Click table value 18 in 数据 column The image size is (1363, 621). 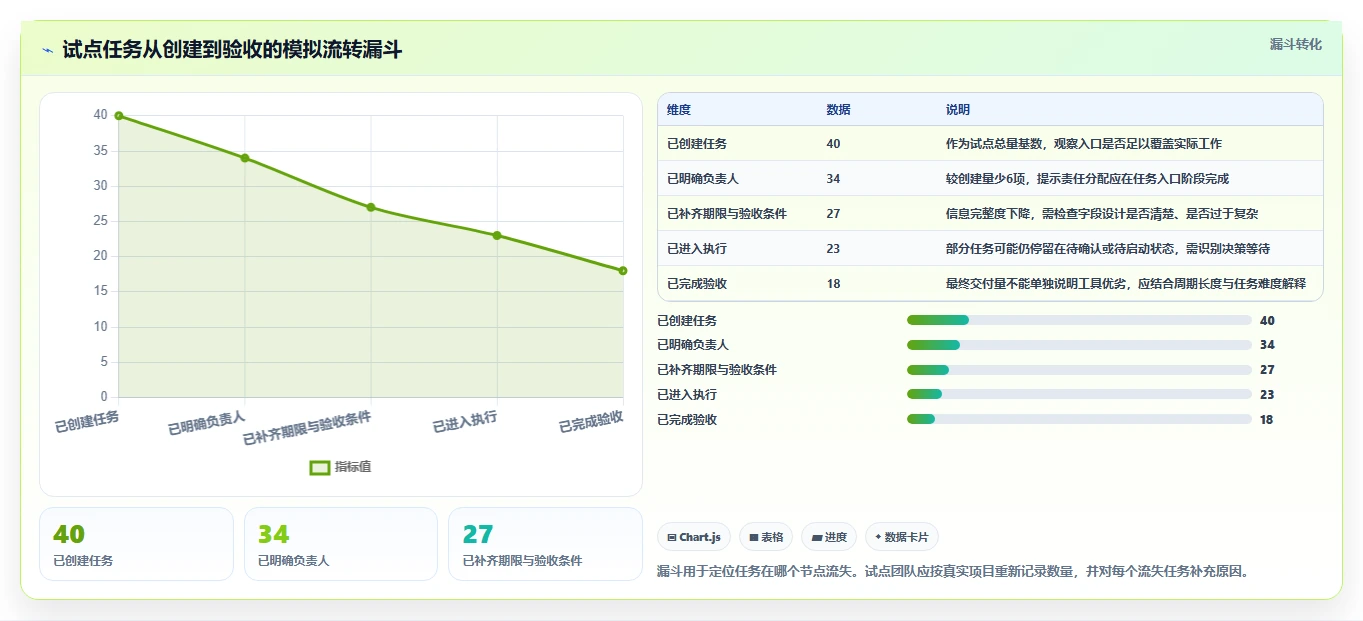[x=834, y=284]
